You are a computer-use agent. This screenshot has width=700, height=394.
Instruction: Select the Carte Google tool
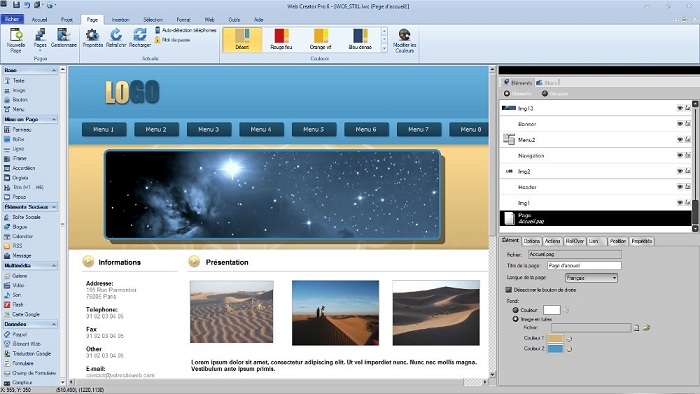click(22, 315)
